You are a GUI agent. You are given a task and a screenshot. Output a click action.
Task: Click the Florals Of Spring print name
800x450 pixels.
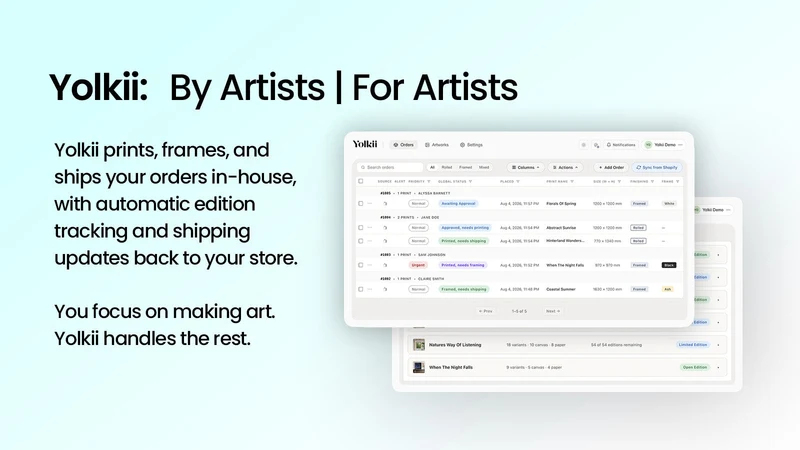pyautogui.click(x=561, y=204)
